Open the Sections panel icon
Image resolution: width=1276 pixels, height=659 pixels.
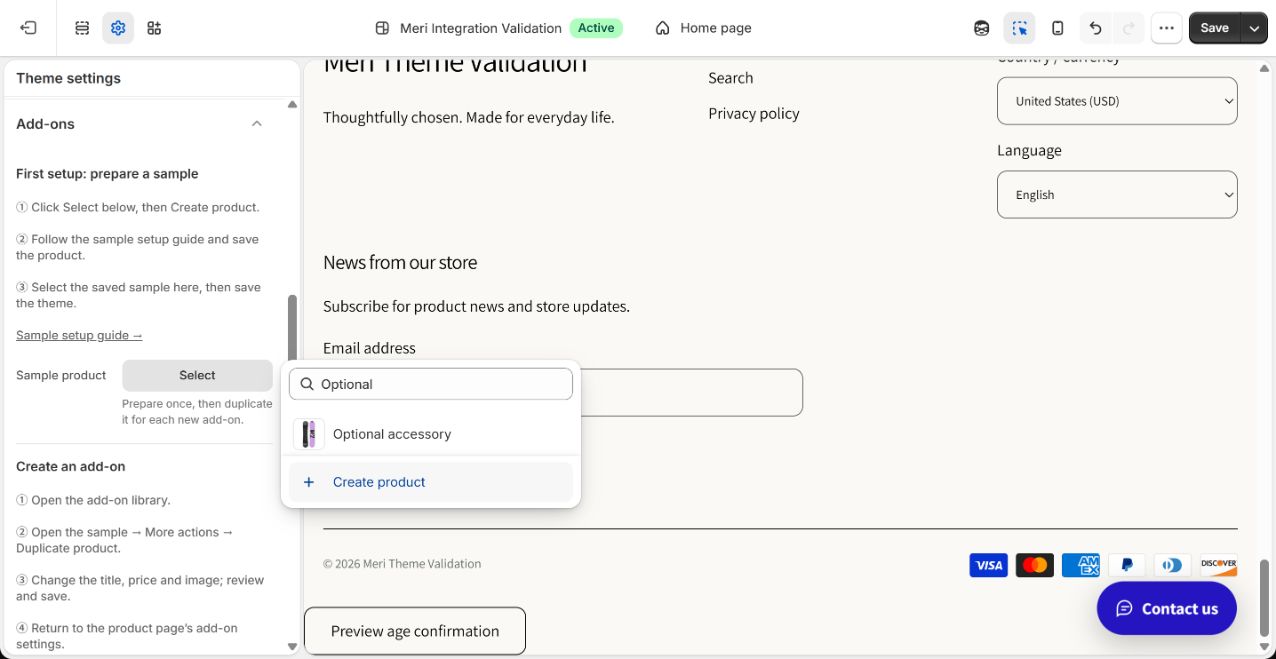pyautogui.click(x=82, y=28)
